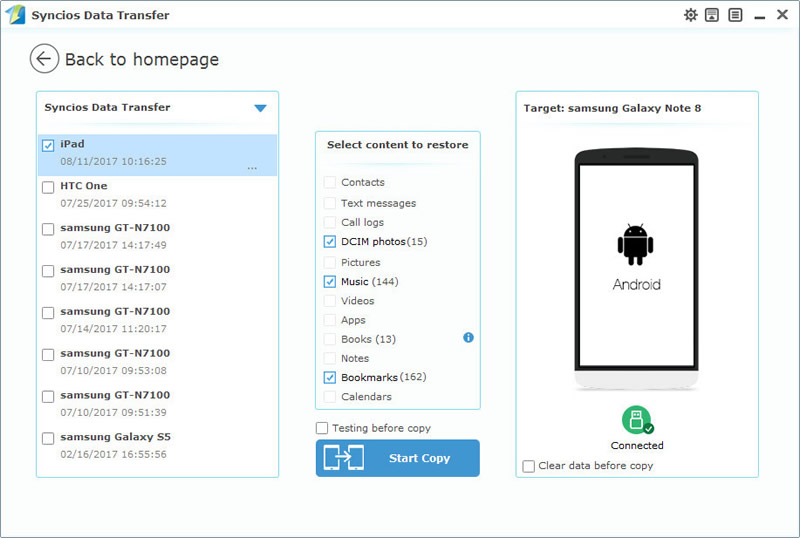The height and width of the screenshot is (538, 800).
Task: Enable Clear data before copy
Action: pyautogui.click(x=529, y=466)
